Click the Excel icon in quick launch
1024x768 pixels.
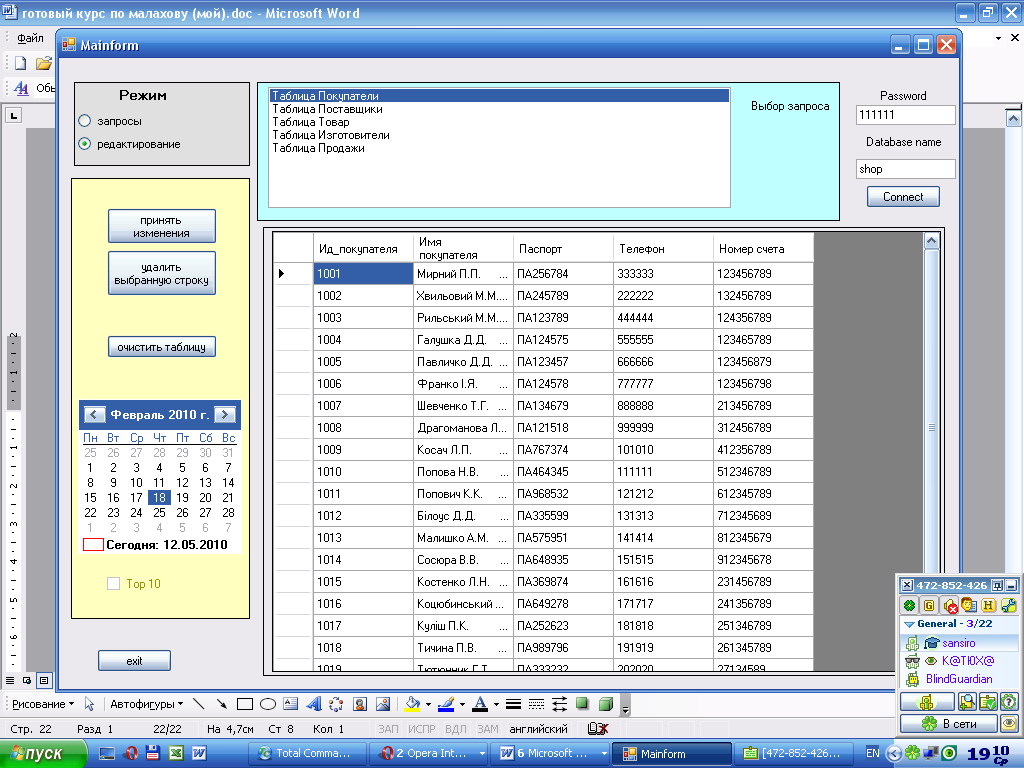coord(176,753)
